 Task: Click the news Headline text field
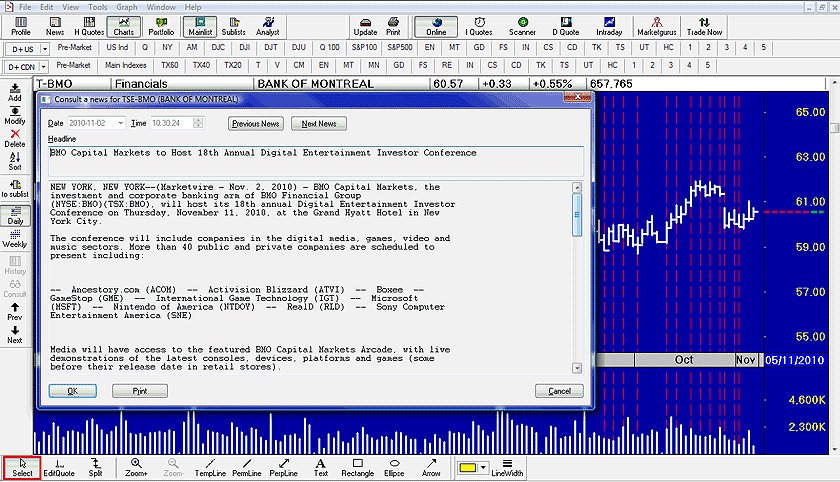(x=316, y=161)
